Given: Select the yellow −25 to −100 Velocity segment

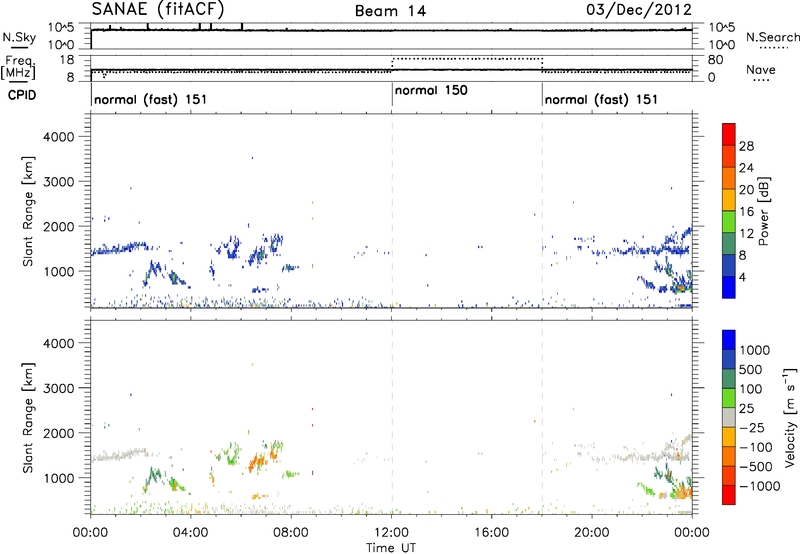Looking at the screenshot, I should click(x=729, y=437).
